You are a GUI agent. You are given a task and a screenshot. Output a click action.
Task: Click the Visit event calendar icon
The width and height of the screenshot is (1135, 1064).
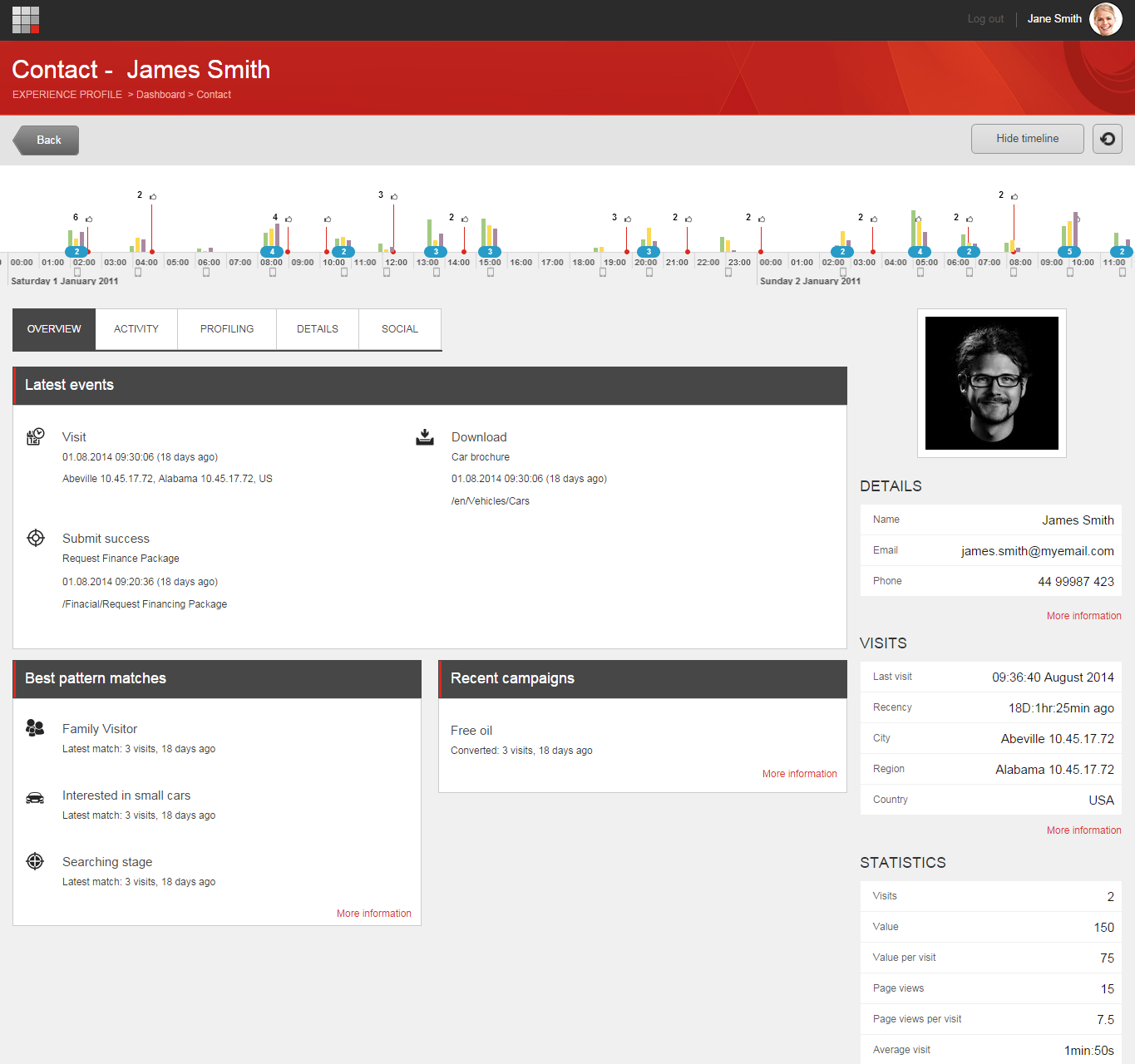click(36, 436)
